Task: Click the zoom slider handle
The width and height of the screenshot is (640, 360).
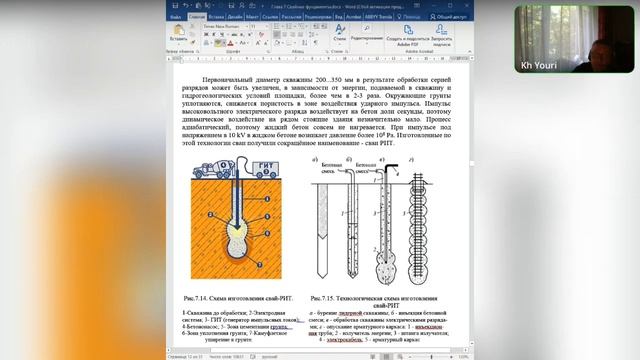Action: click(x=431, y=357)
